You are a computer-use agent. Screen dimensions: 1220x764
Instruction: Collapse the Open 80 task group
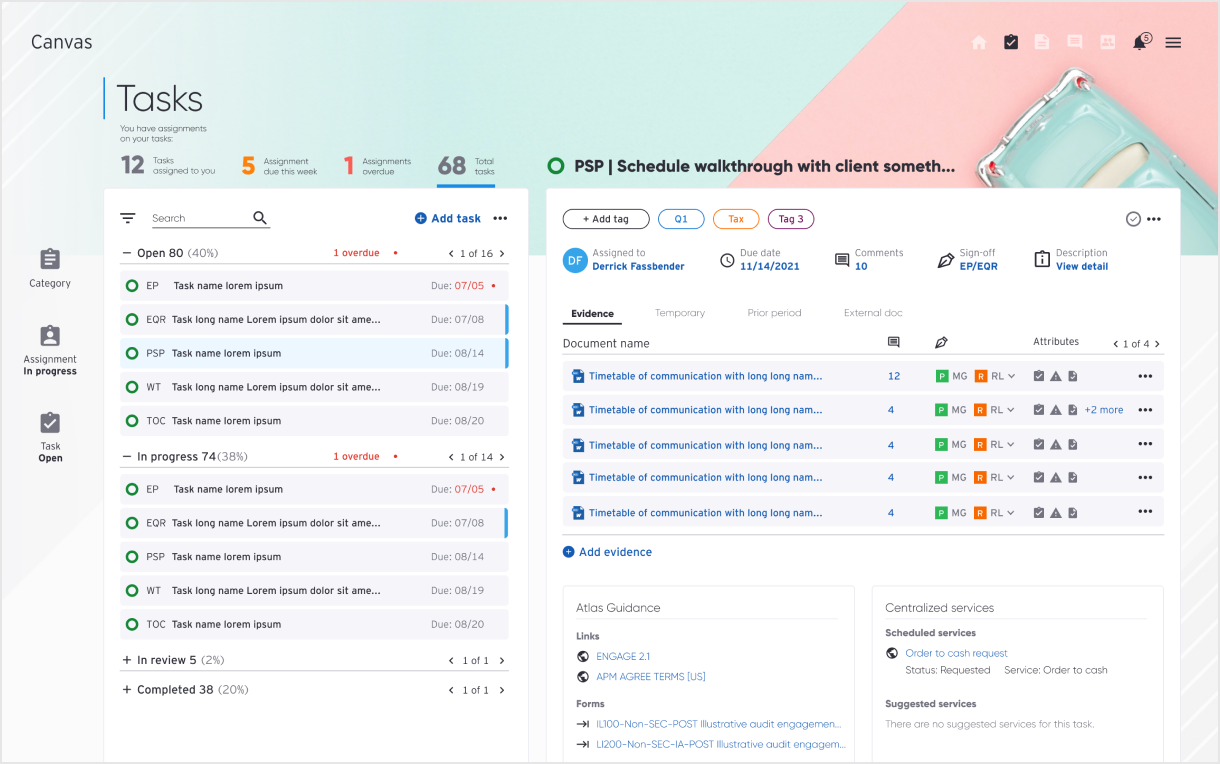pos(127,253)
